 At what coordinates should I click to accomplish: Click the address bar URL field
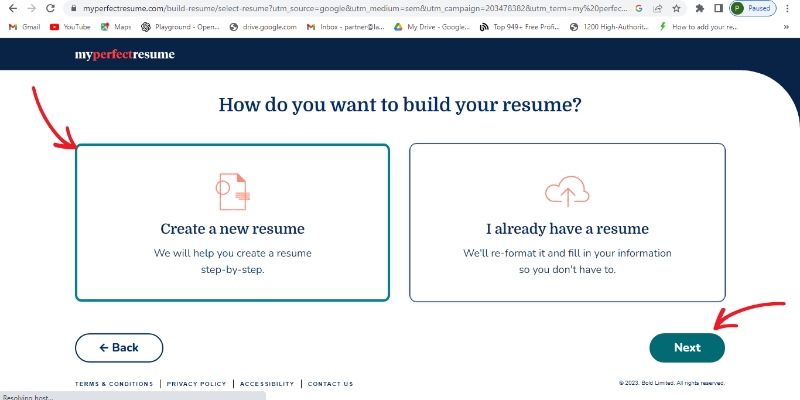[350, 8]
